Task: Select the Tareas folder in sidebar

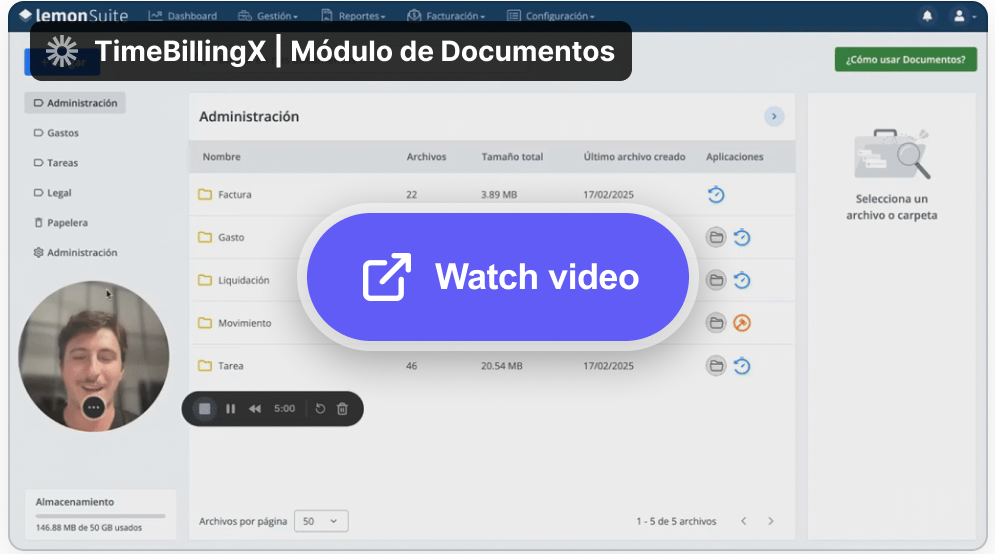Action: click(x=56, y=162)
